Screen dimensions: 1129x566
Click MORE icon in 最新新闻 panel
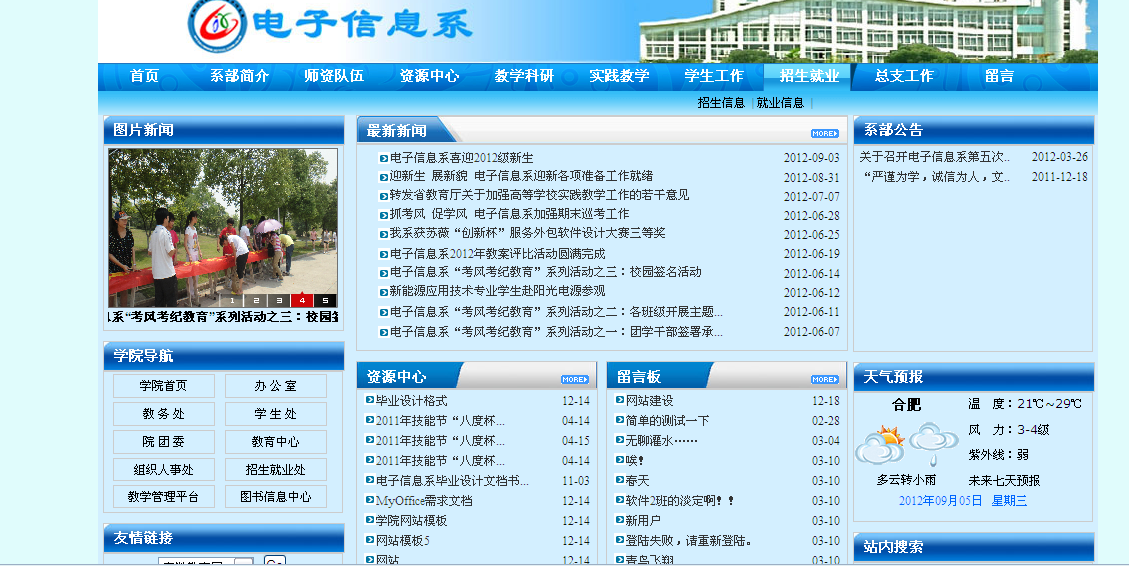point(824,133)
